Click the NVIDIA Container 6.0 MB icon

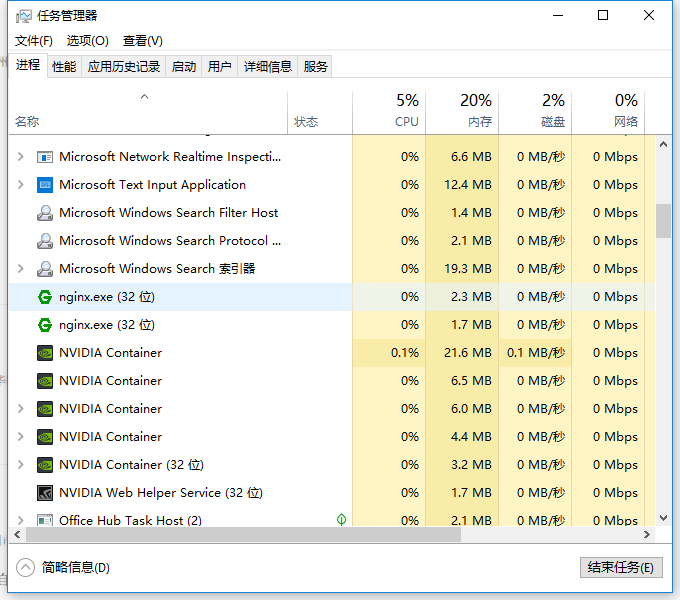[x=45, y=409]
